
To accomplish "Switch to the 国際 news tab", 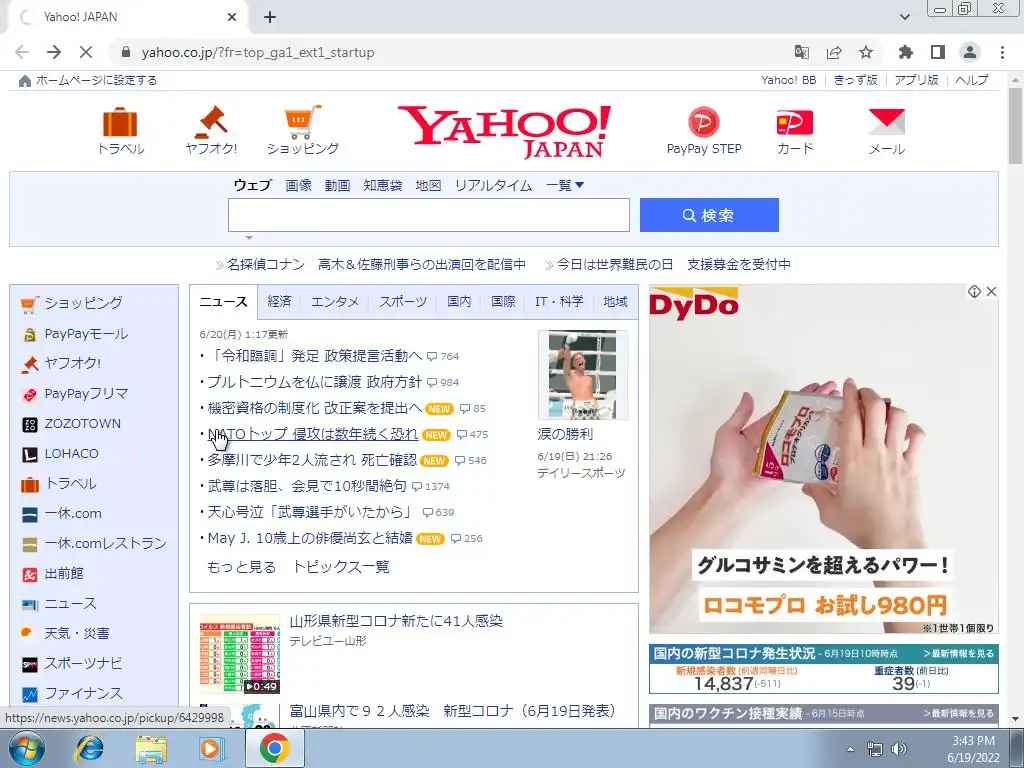I will (x=504, y=301).
